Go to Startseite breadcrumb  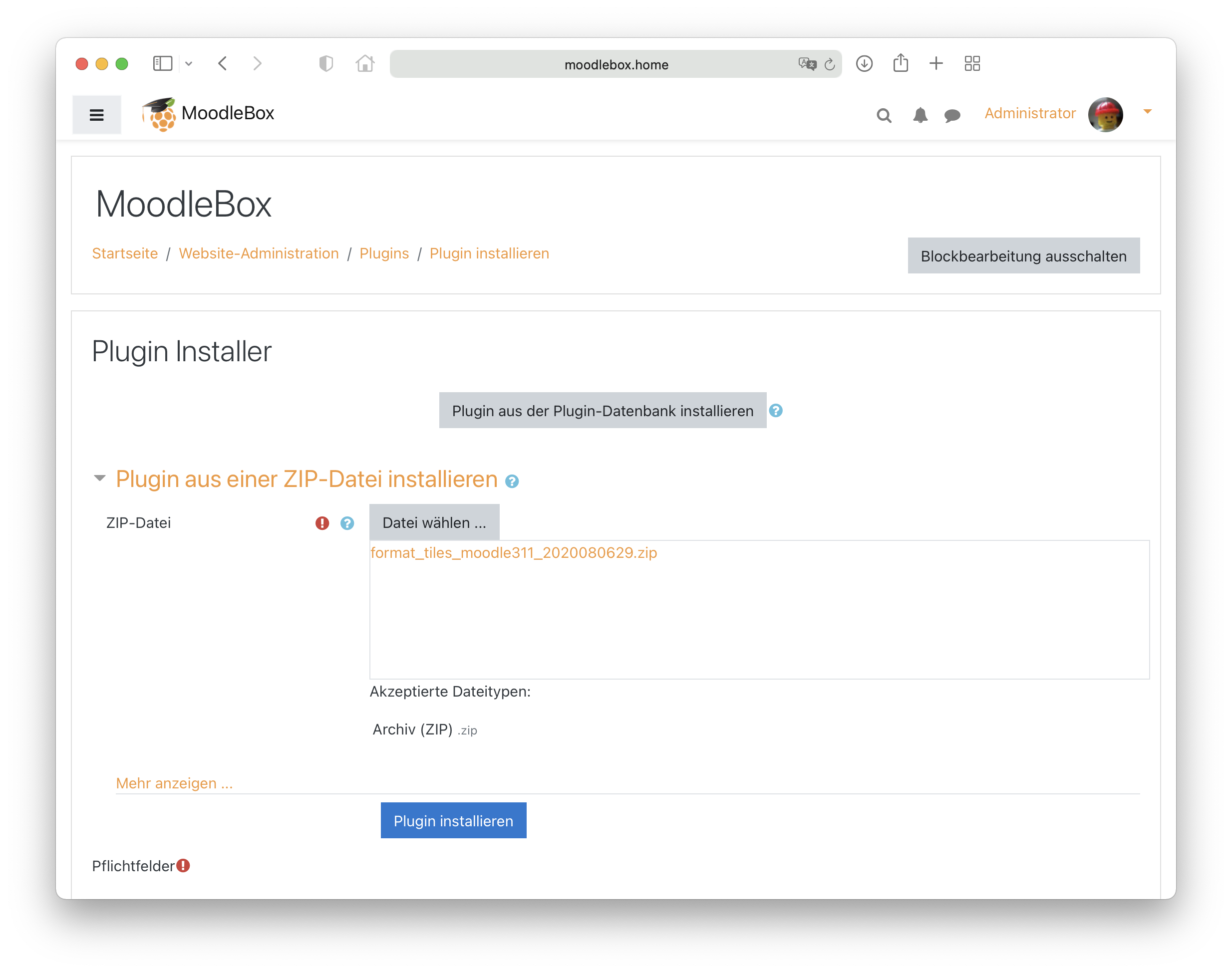(x=125, y=253)
